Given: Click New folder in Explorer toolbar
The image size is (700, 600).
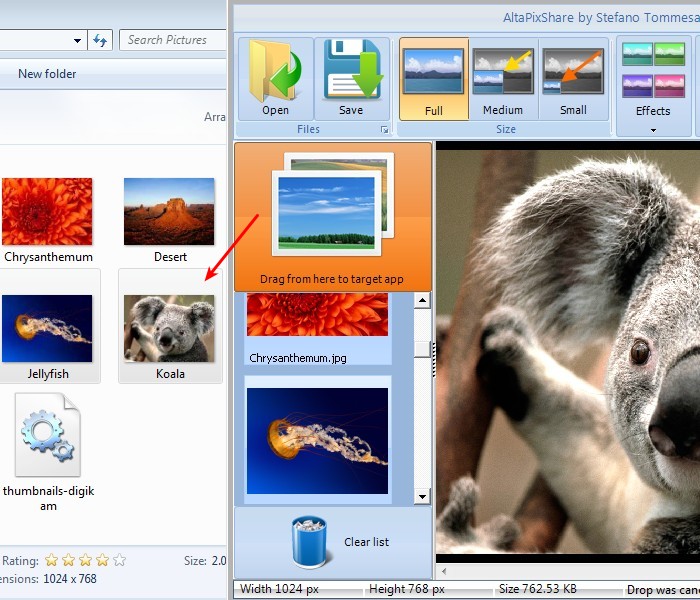Looking at the screenshot, I should (x=47, y=74).
